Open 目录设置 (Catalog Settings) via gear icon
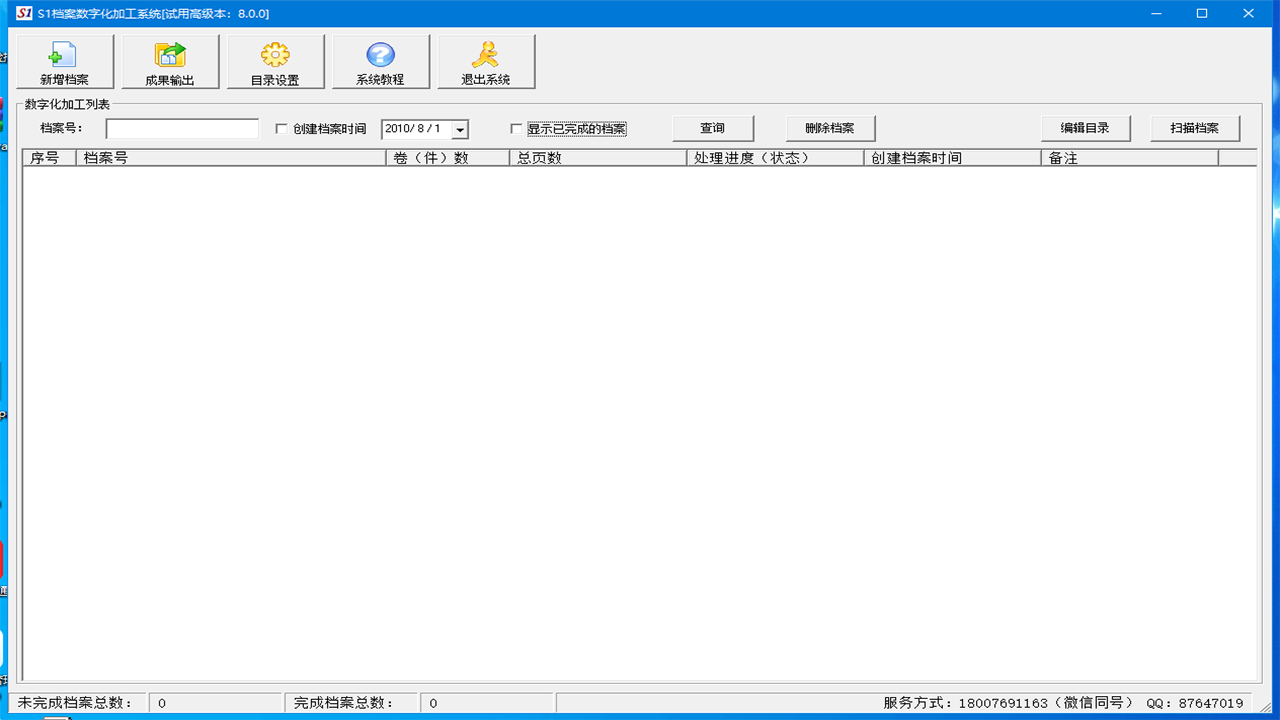1280x720 pixels. pos(275,60)
